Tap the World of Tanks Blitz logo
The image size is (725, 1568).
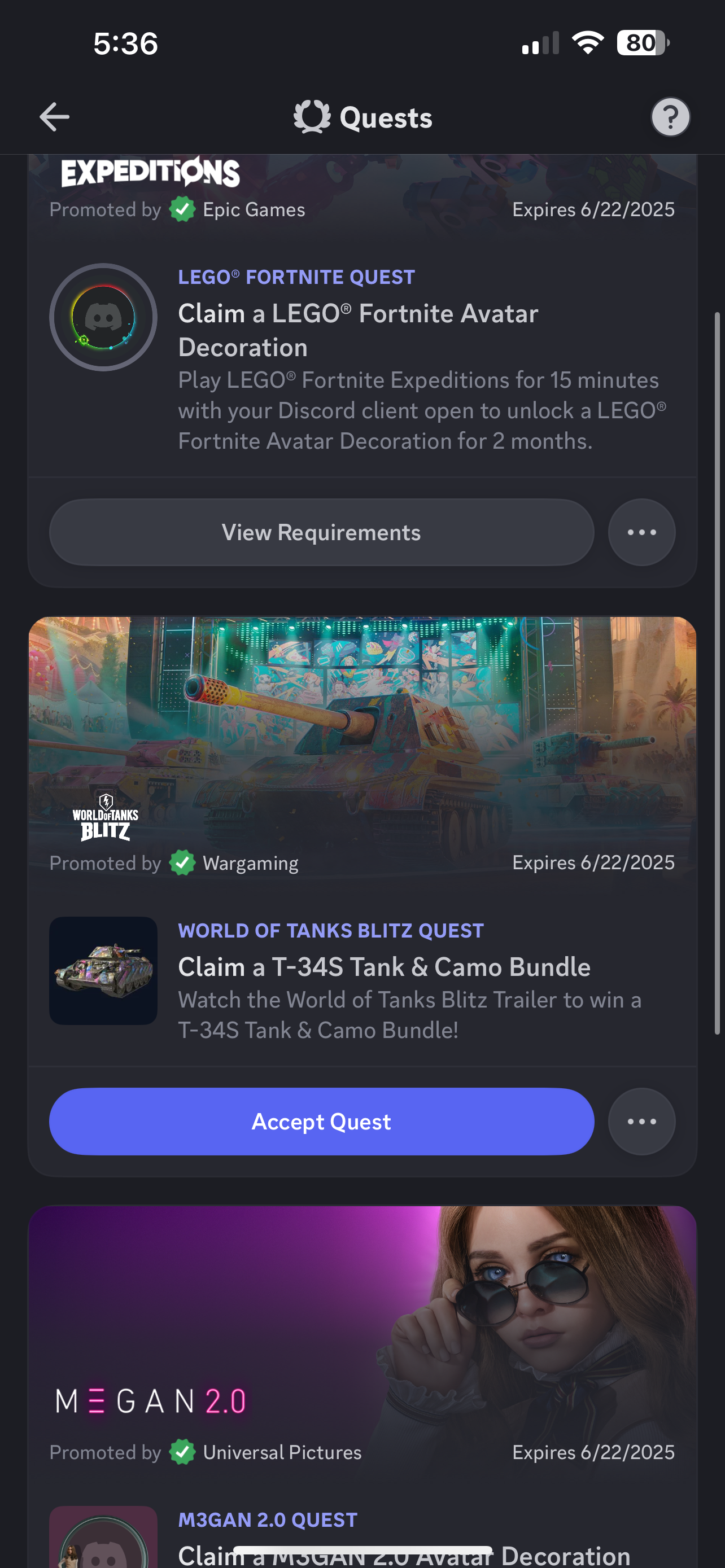(x=106, y=817)
